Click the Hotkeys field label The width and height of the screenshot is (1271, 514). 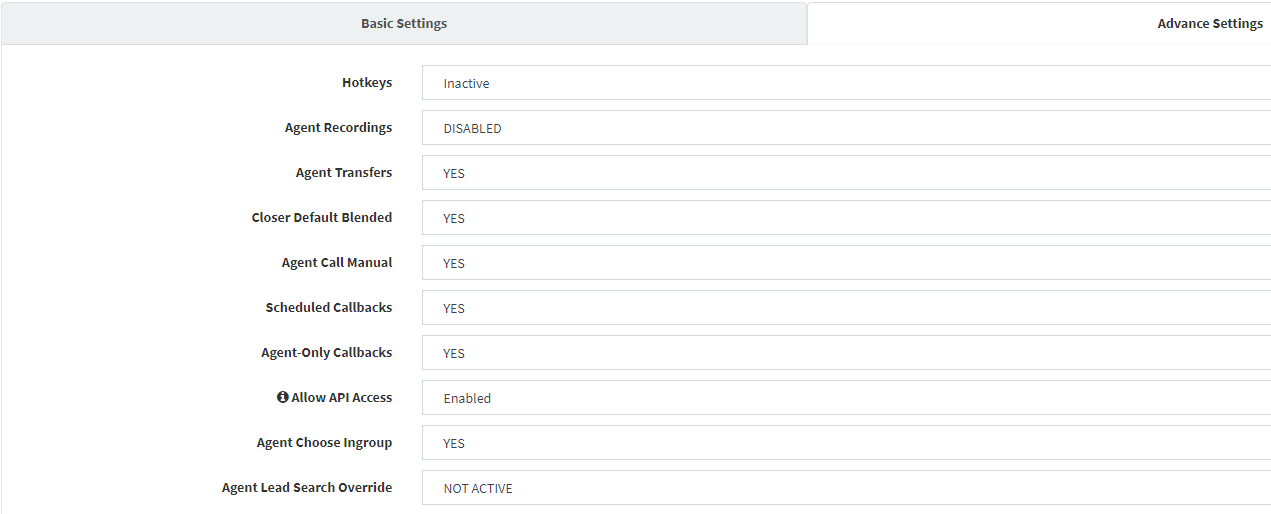coord(367,83)
